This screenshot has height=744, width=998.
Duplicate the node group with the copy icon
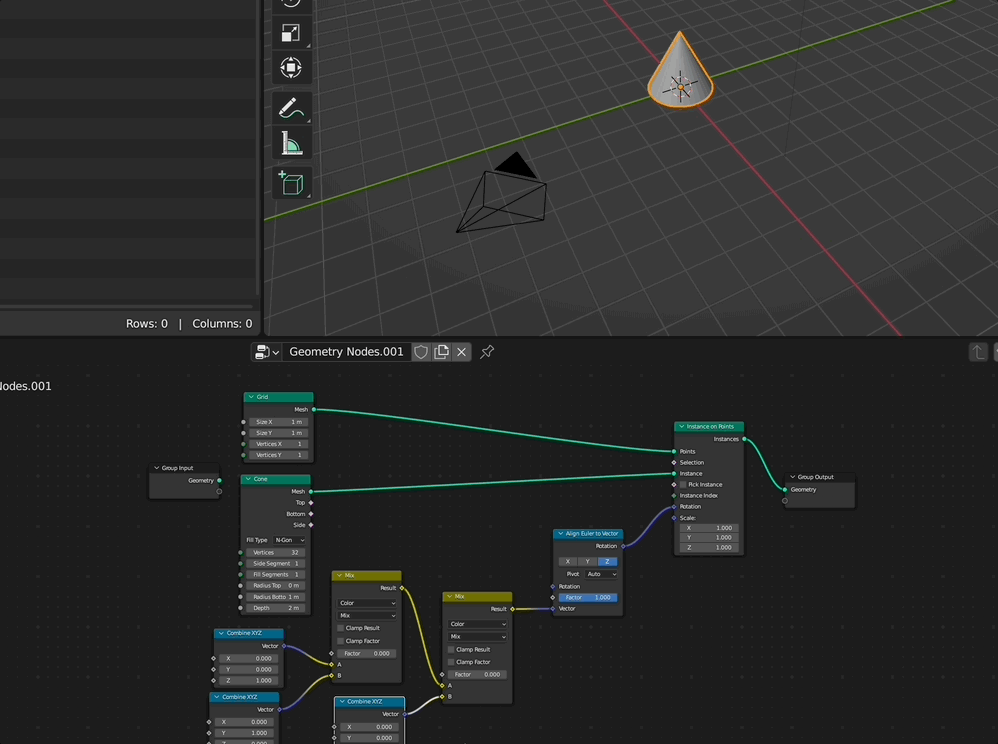(440, 351)
